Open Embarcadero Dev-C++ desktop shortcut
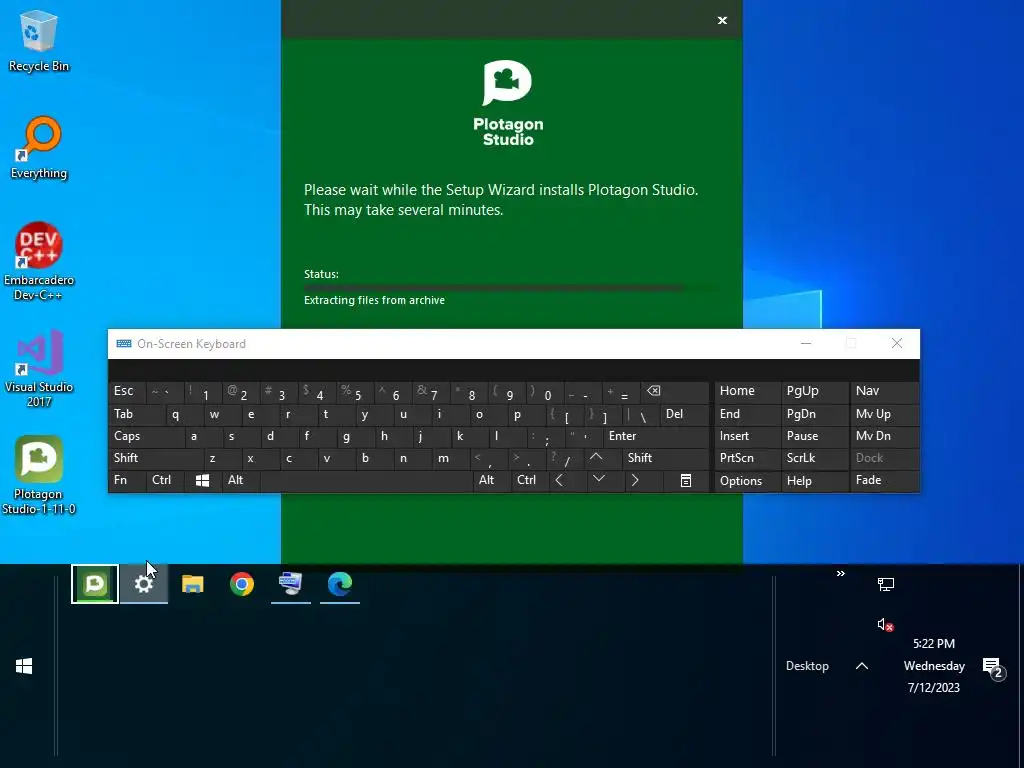Screen dimensions: 1024x768 coord(39,261)
